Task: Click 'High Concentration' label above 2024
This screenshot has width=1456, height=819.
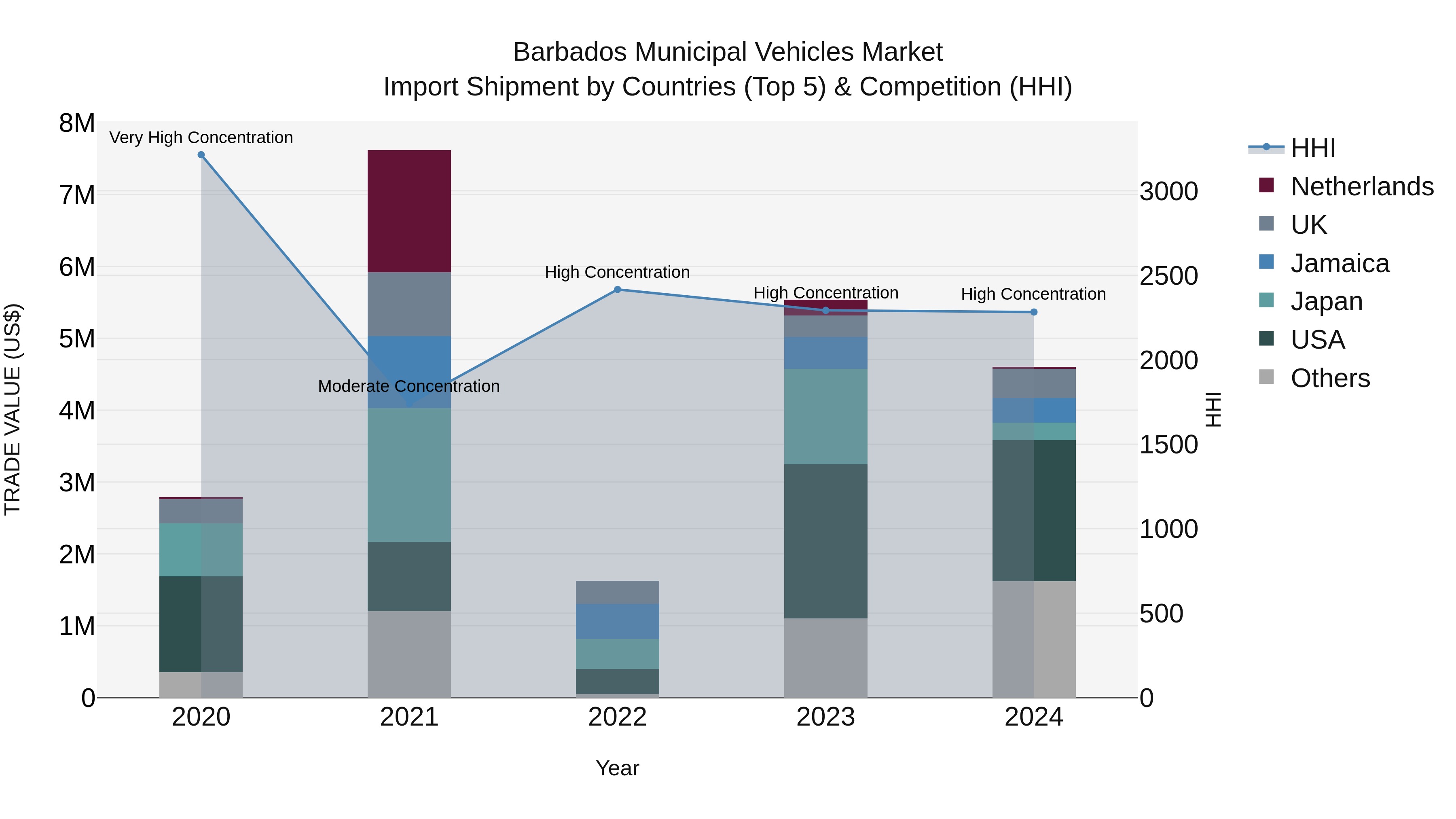Action: pyautogui.click(x=1033, y=294)
